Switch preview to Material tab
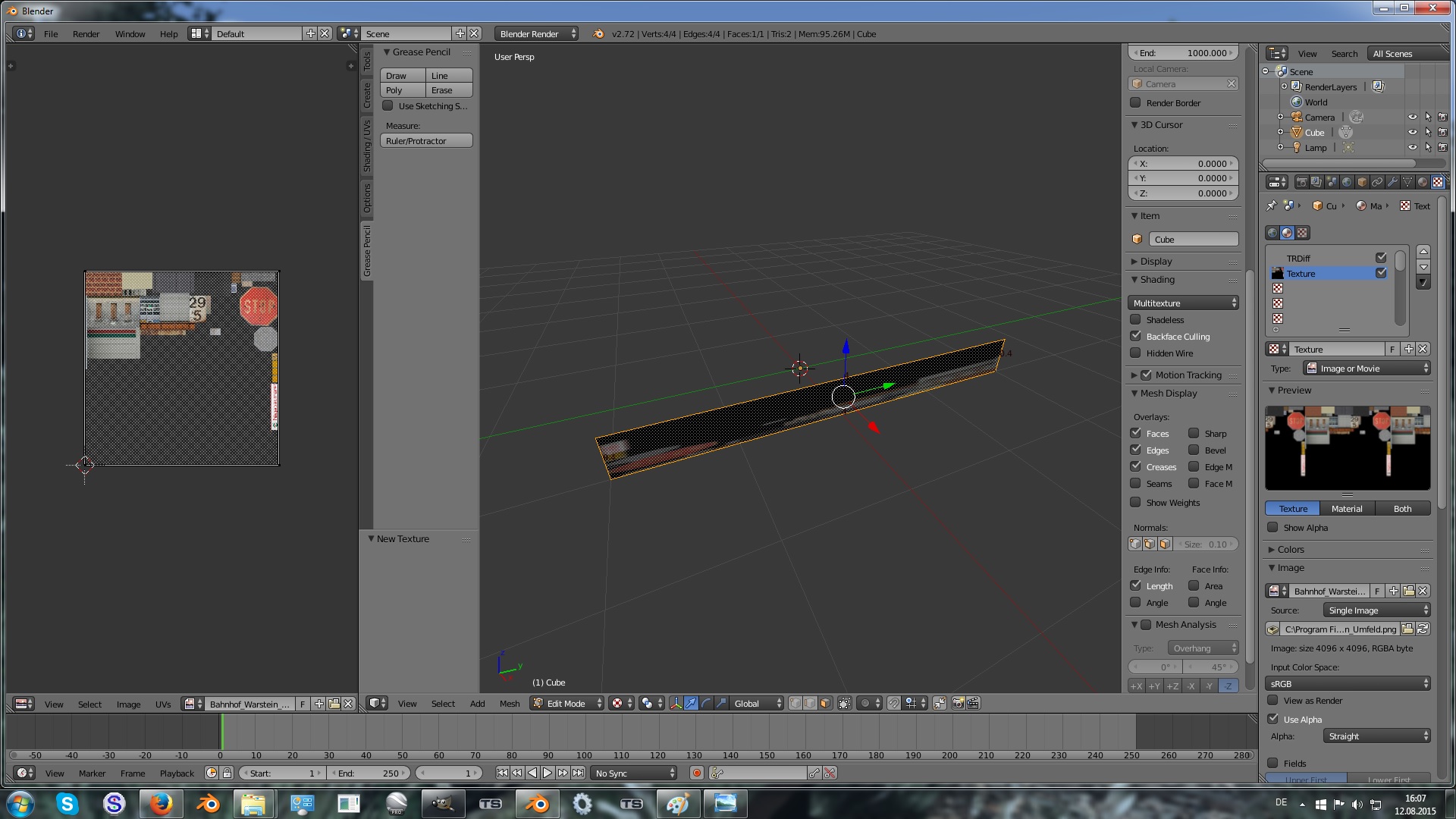 tap(1346, 508)
